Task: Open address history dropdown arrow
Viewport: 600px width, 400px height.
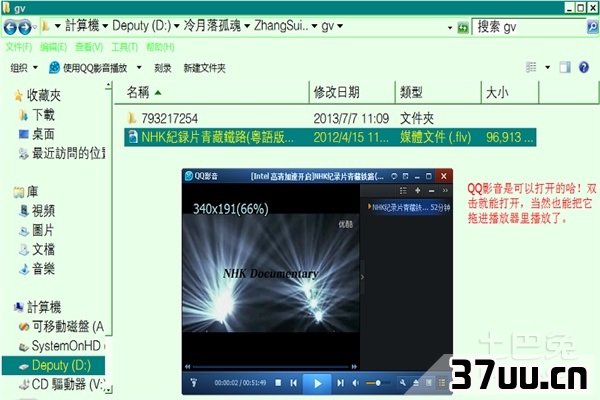Action: click(x=450, y=28)
